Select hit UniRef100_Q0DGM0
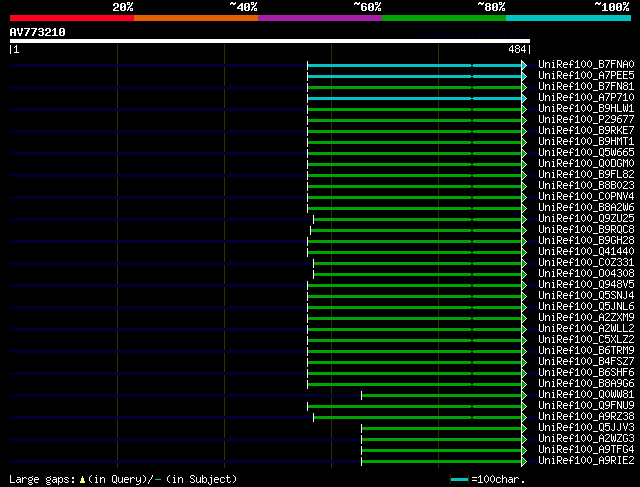The height and width of the screenshot is (487, 640). tap(586, 164)
